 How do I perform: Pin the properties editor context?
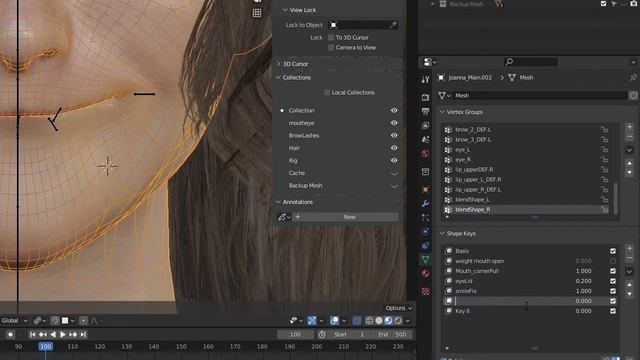633,77
